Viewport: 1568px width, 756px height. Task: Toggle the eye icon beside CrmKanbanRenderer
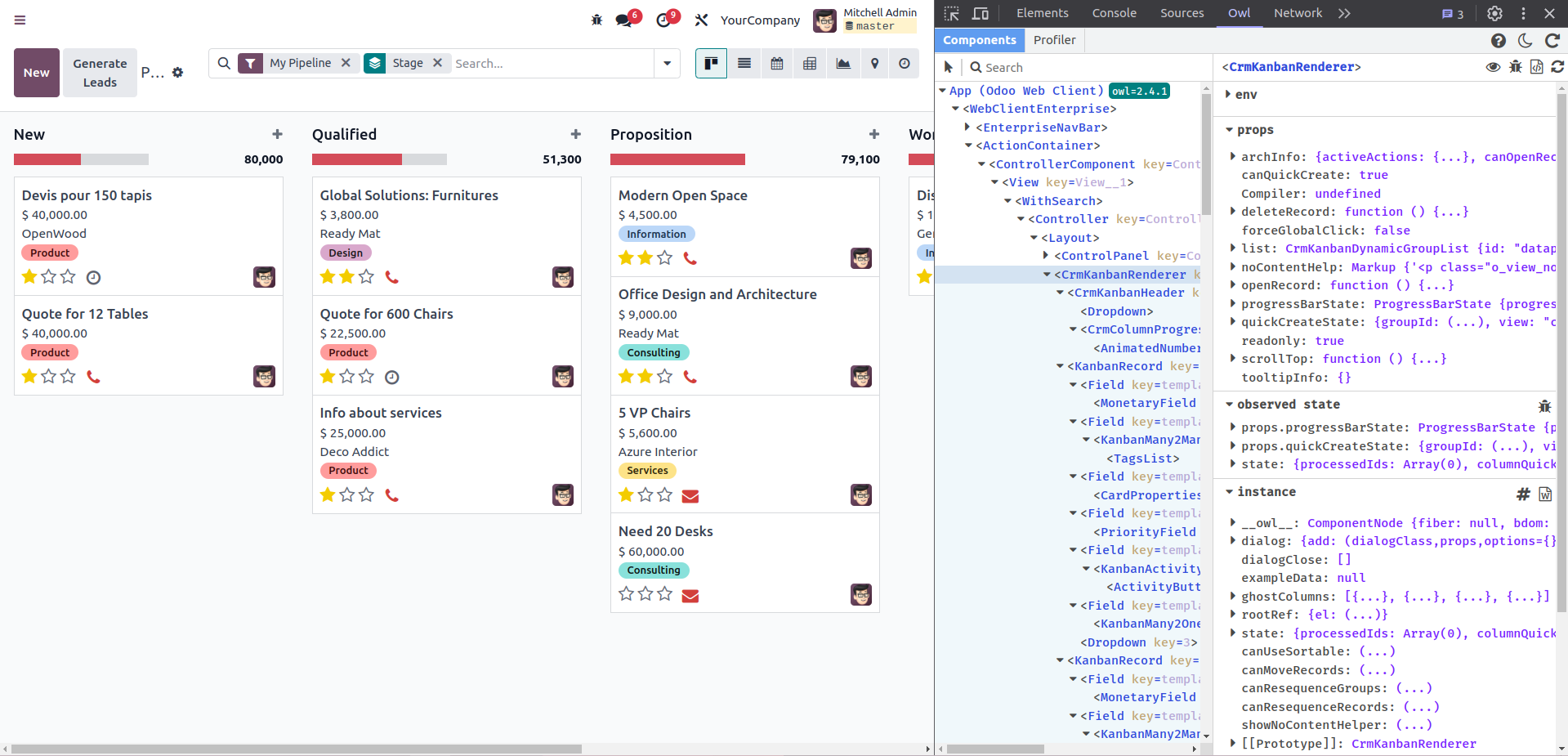click(1493, 67)
